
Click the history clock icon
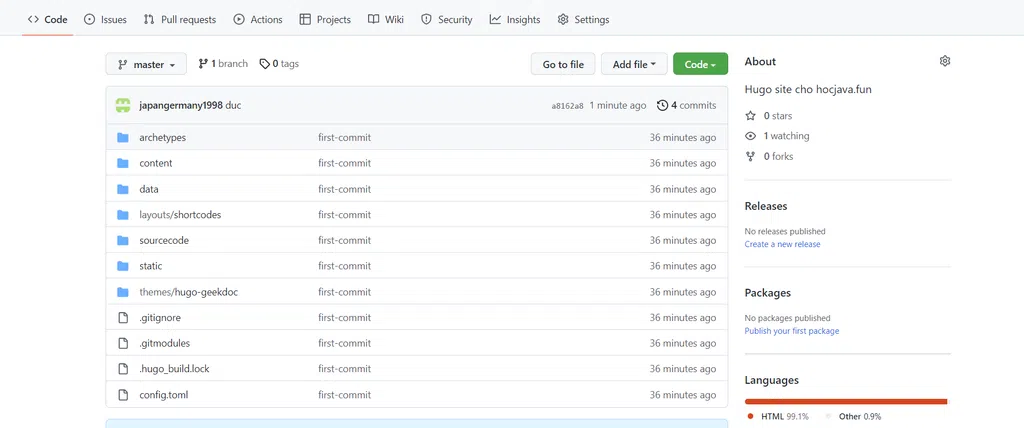click(x=662, y=105)
